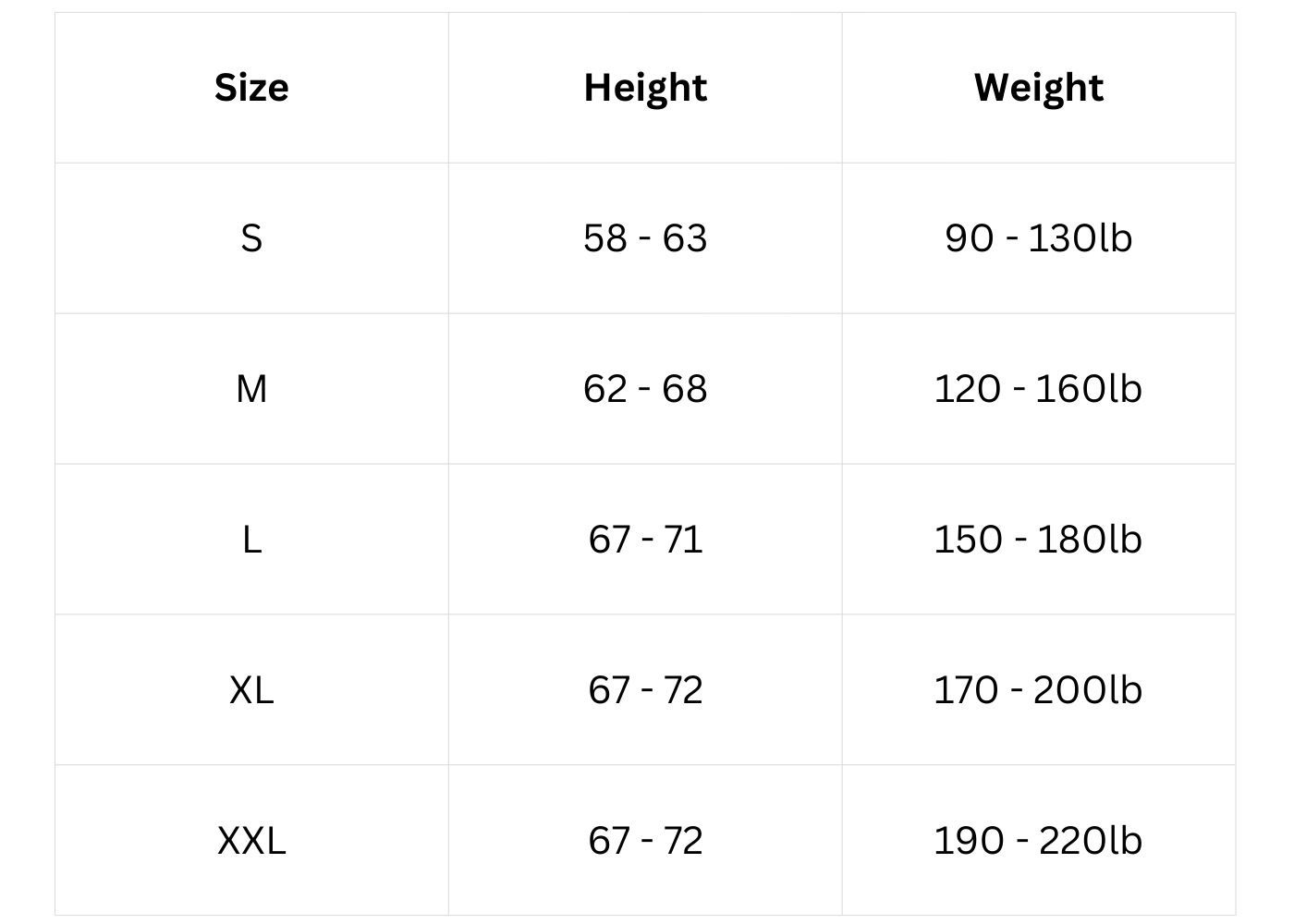Click the Size column header
The image size is (1294, 924).
[x=251, y=88]
